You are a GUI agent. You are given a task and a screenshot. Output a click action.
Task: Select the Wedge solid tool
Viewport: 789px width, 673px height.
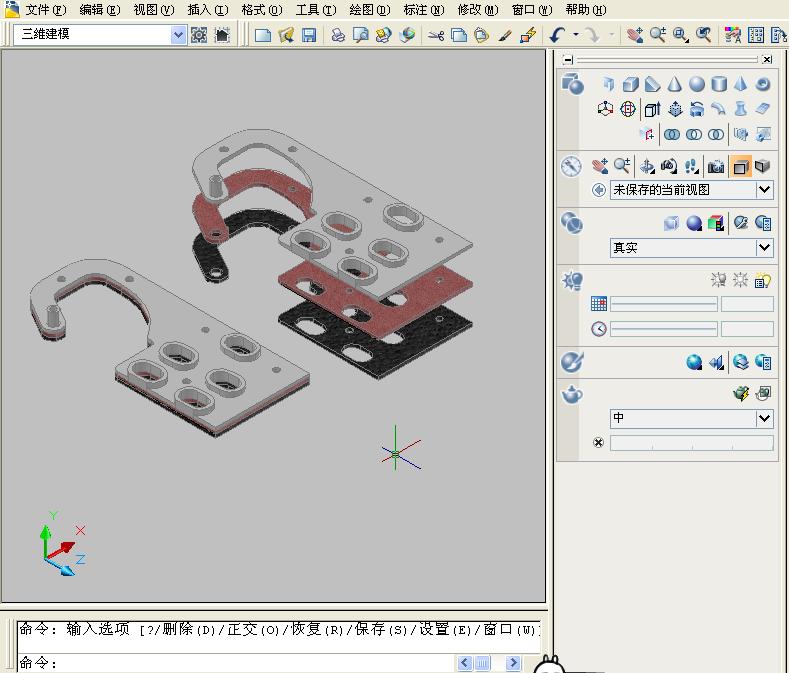tap(653, 84)
